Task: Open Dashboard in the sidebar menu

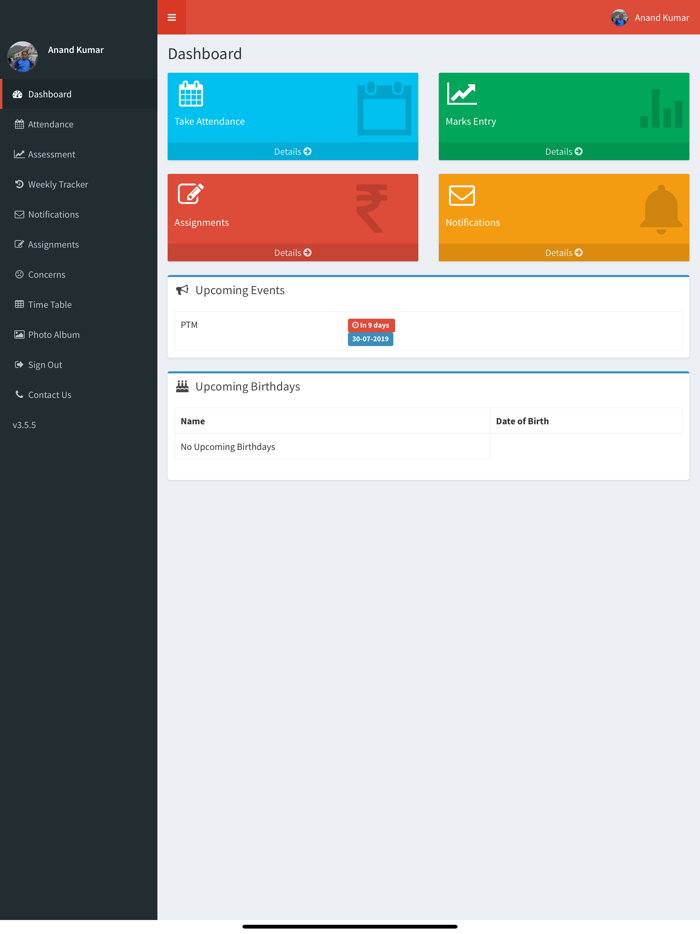Action: tap(79, 94)
